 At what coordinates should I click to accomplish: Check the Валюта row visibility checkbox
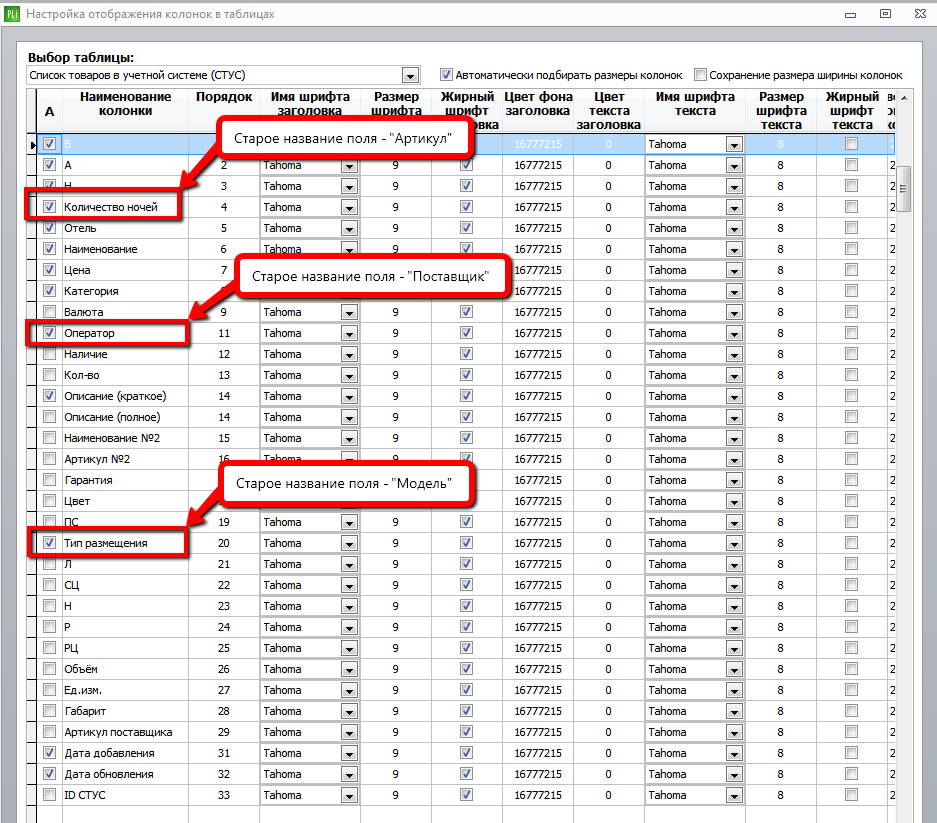point(50,311)
